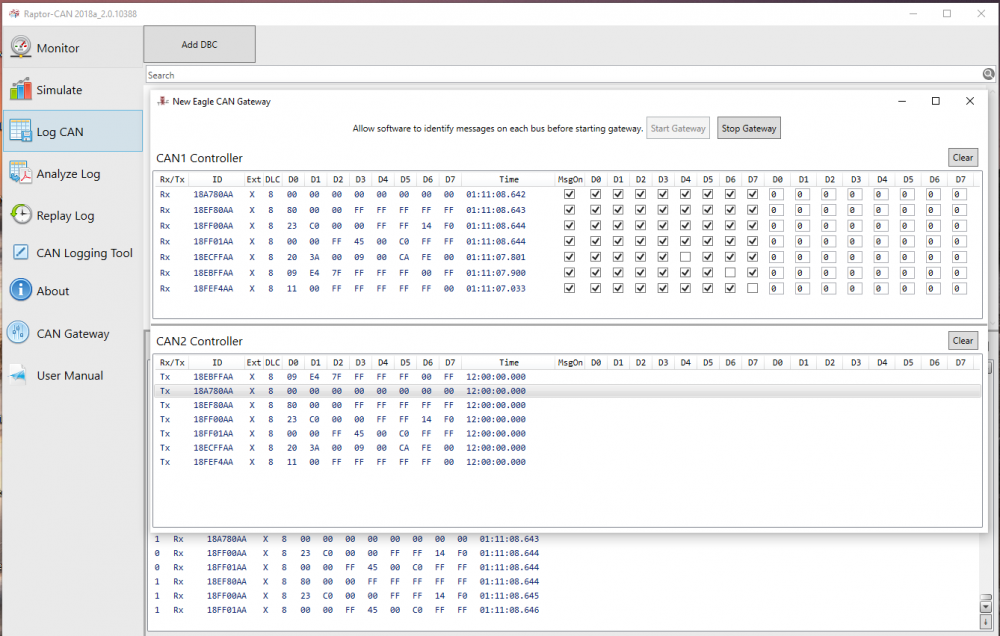The image size is (1000, 636).
Task: Click the About info icon
Action: [x=20, y=291]
